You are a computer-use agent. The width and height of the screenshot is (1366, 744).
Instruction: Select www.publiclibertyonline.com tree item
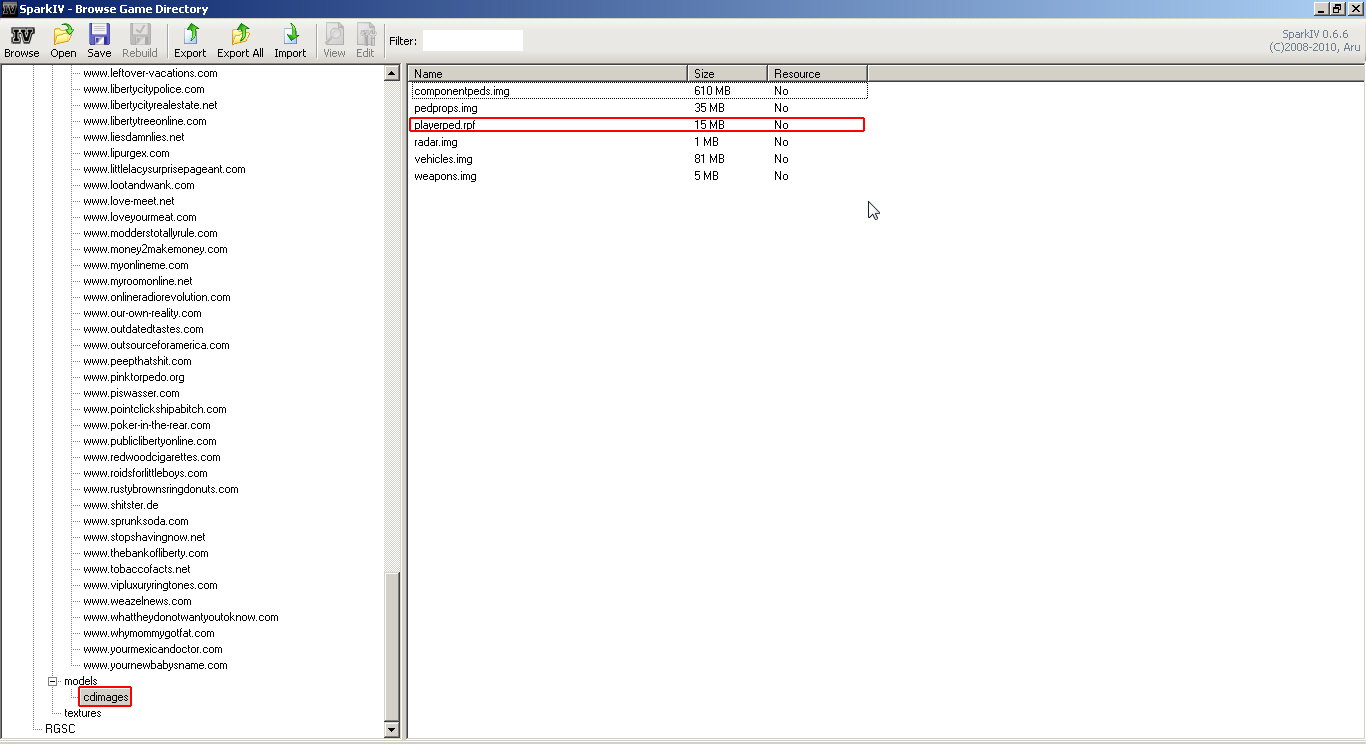click(150, 441)
